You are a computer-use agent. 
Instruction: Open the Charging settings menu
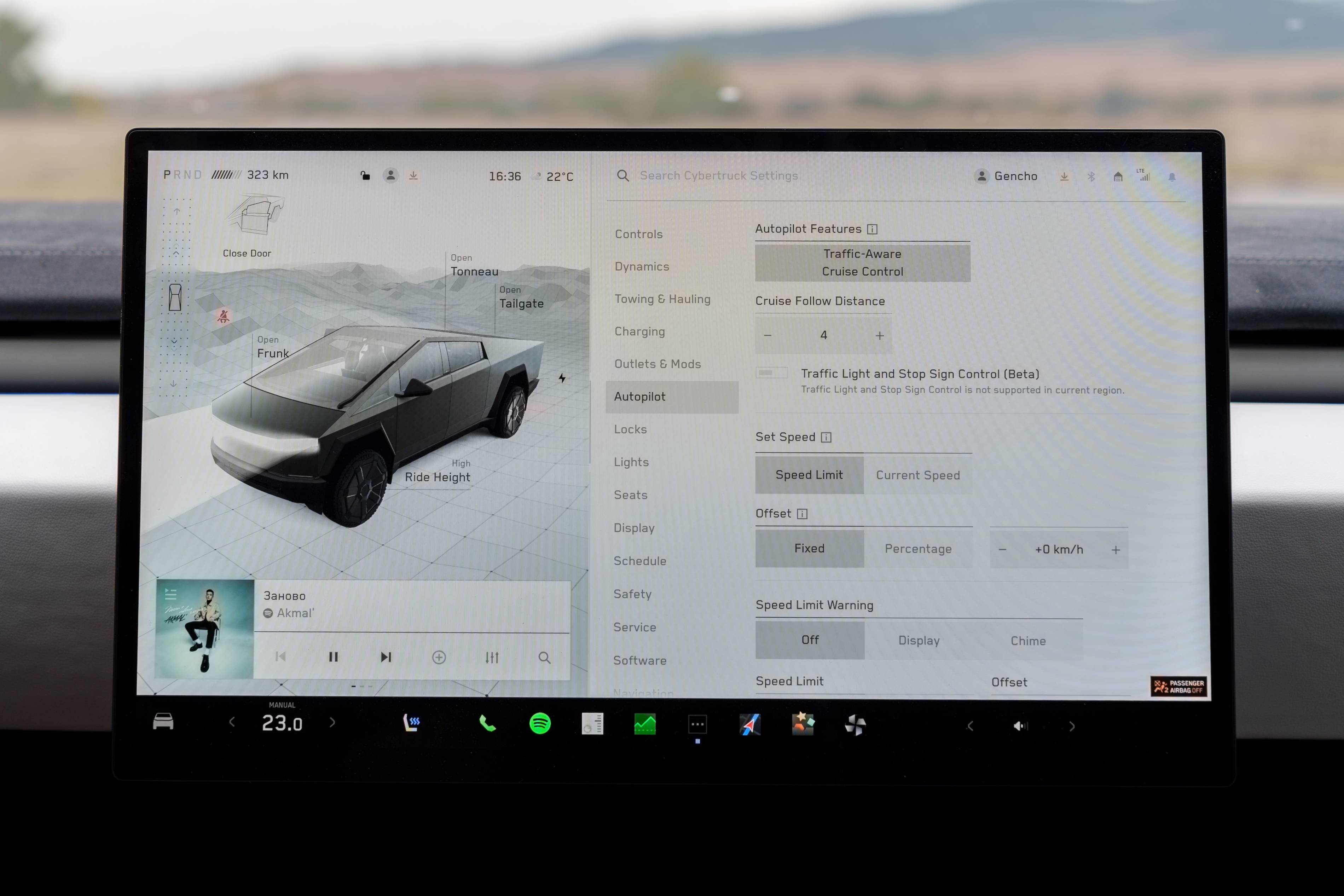pos(639,331)
